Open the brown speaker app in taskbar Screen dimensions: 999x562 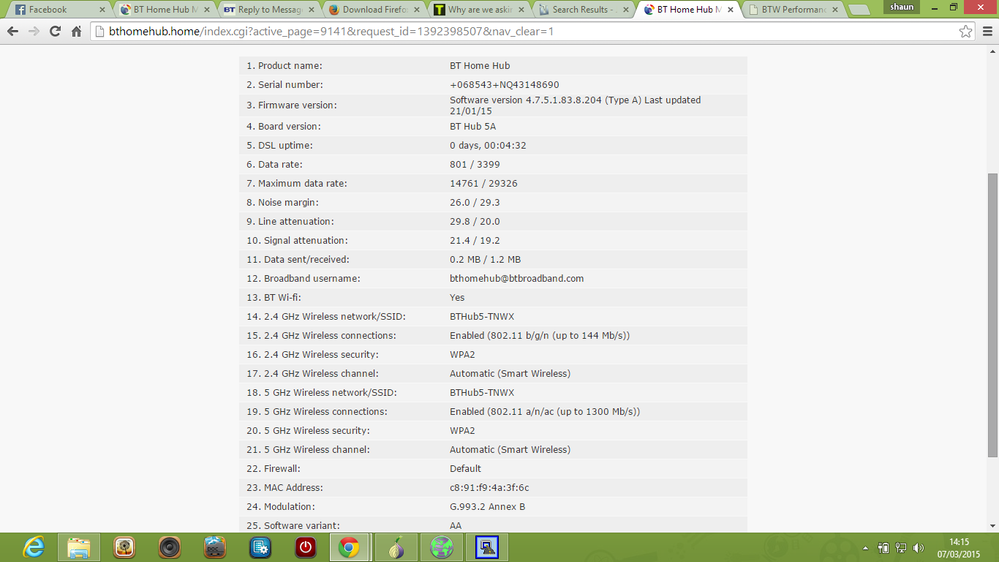click(169, 547)
